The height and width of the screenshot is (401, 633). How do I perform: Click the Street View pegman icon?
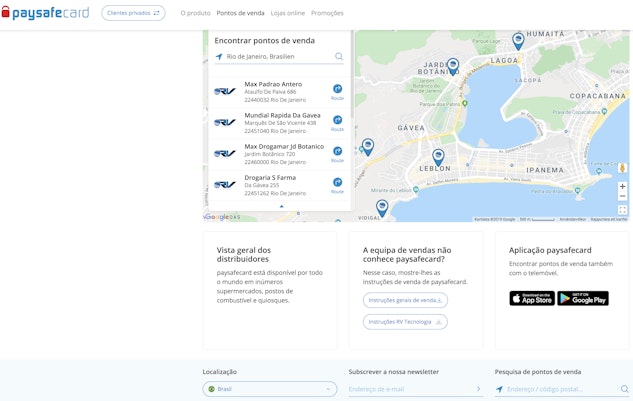click(622, 168)
